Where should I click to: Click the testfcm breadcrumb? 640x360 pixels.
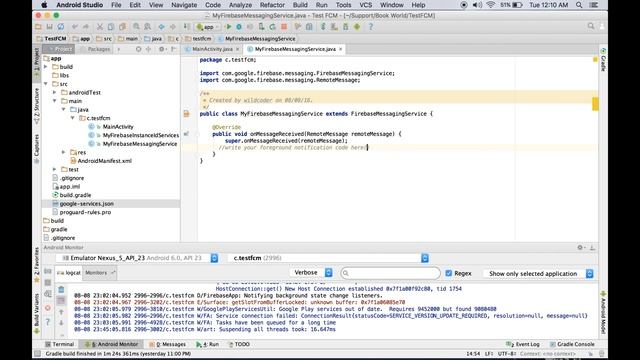[x=198, y=39]
